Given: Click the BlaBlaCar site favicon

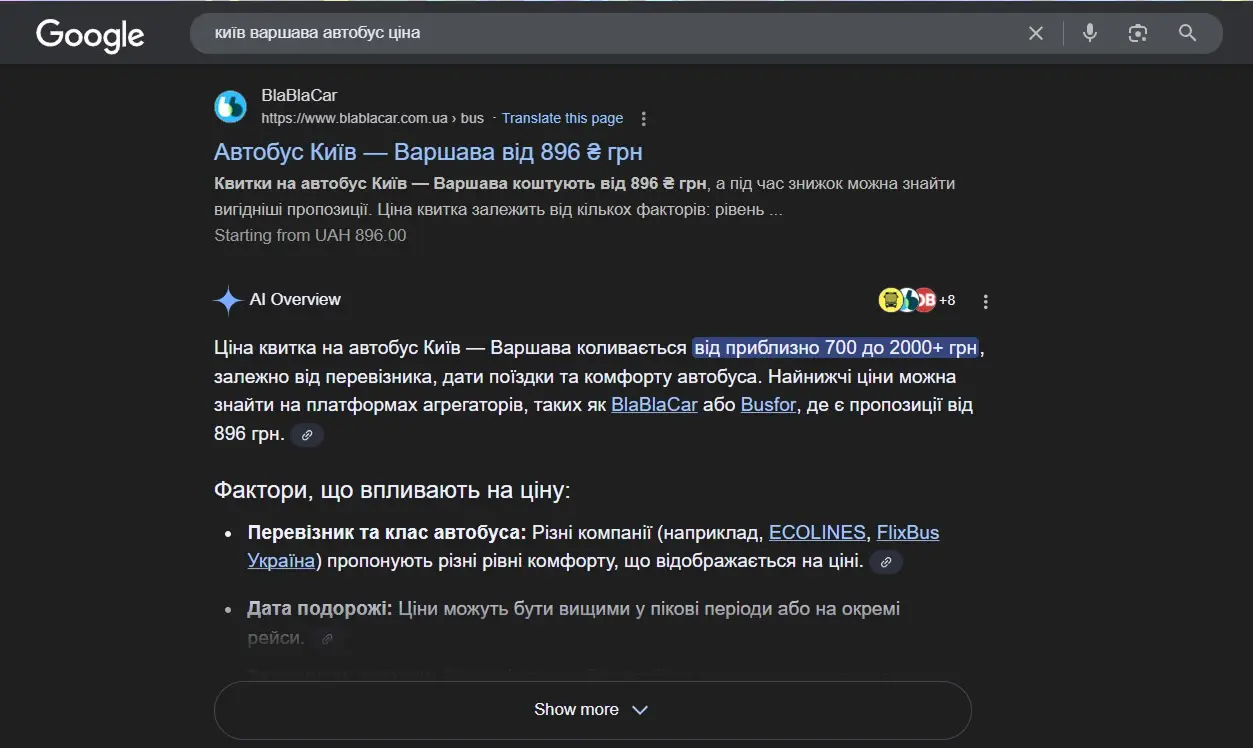Looking at the screenshot, I should [x=231, y=106].
